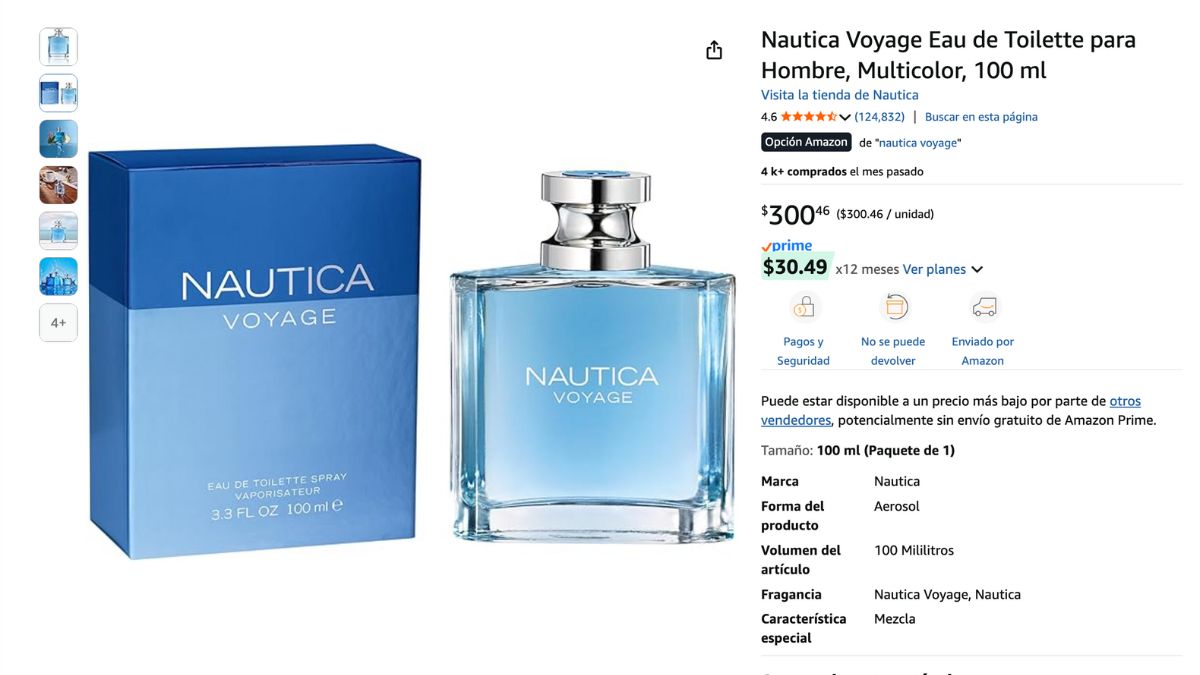Select the sixth blue collection thumbnail
The width and height of the screenshot is (1200, 675).
tap(58, 277)
